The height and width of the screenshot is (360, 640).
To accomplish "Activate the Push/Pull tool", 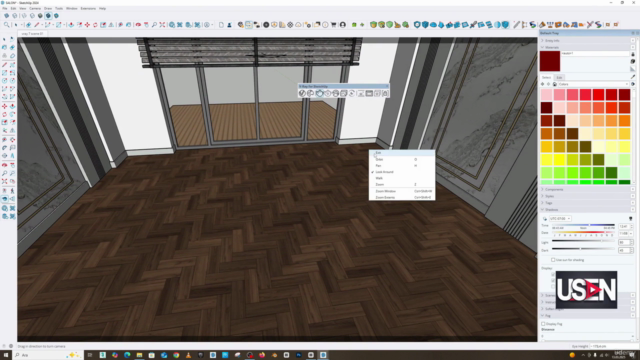I will click(x=71, y=25).
